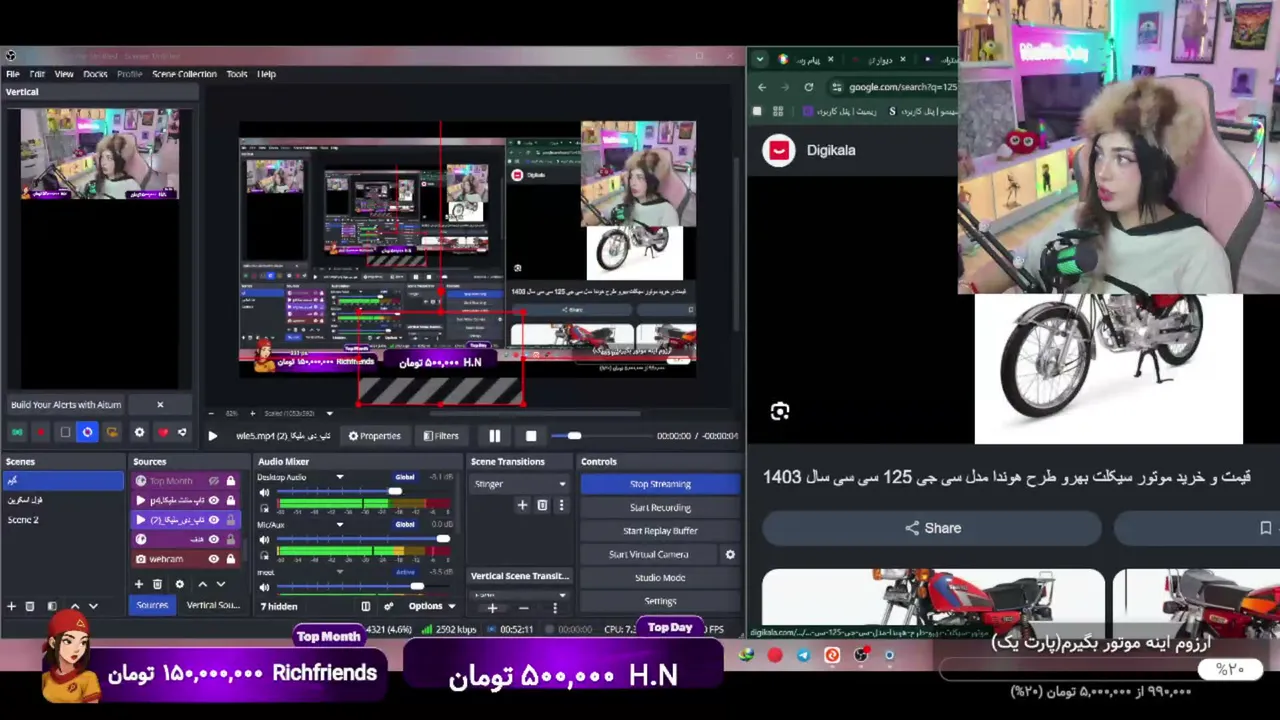1280x720 pixels.
Task: Open source Properties button
Action: (374, 436)
